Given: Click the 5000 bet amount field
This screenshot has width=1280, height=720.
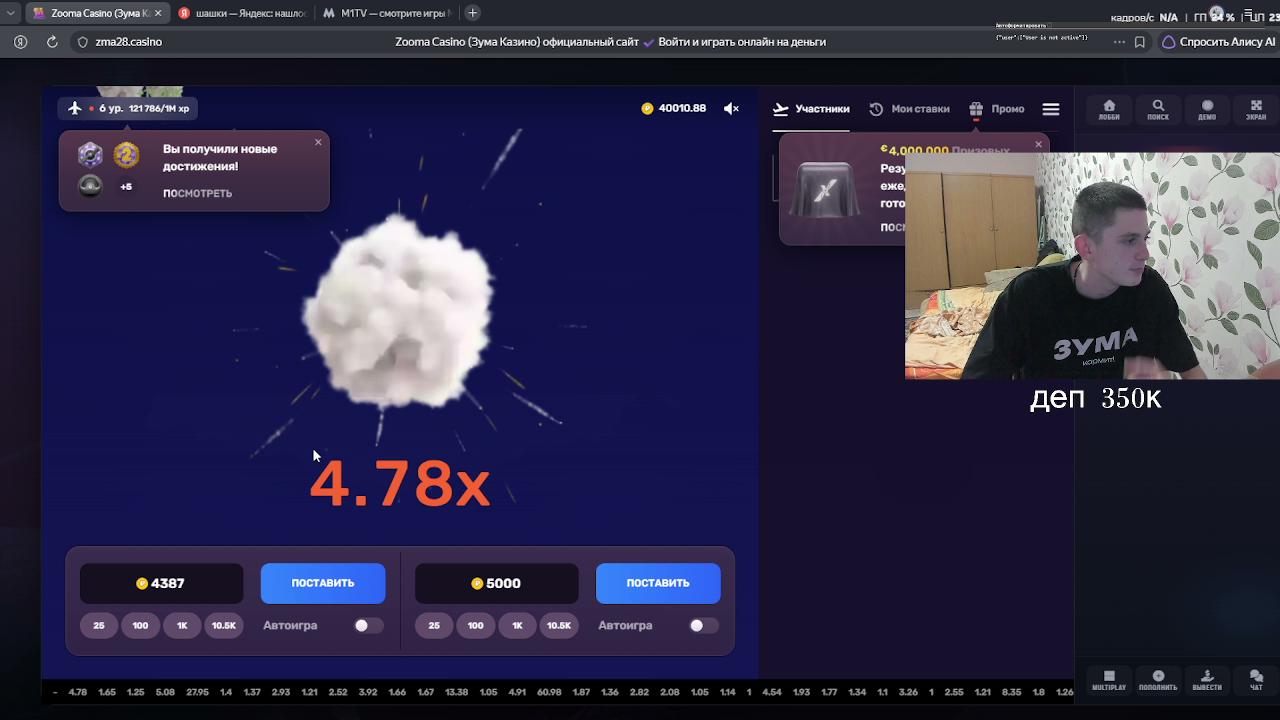Looking at the screenshot, I should 497,583.
